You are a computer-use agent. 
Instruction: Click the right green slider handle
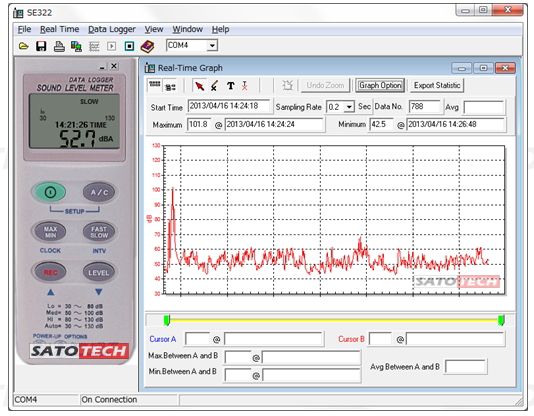501,320
